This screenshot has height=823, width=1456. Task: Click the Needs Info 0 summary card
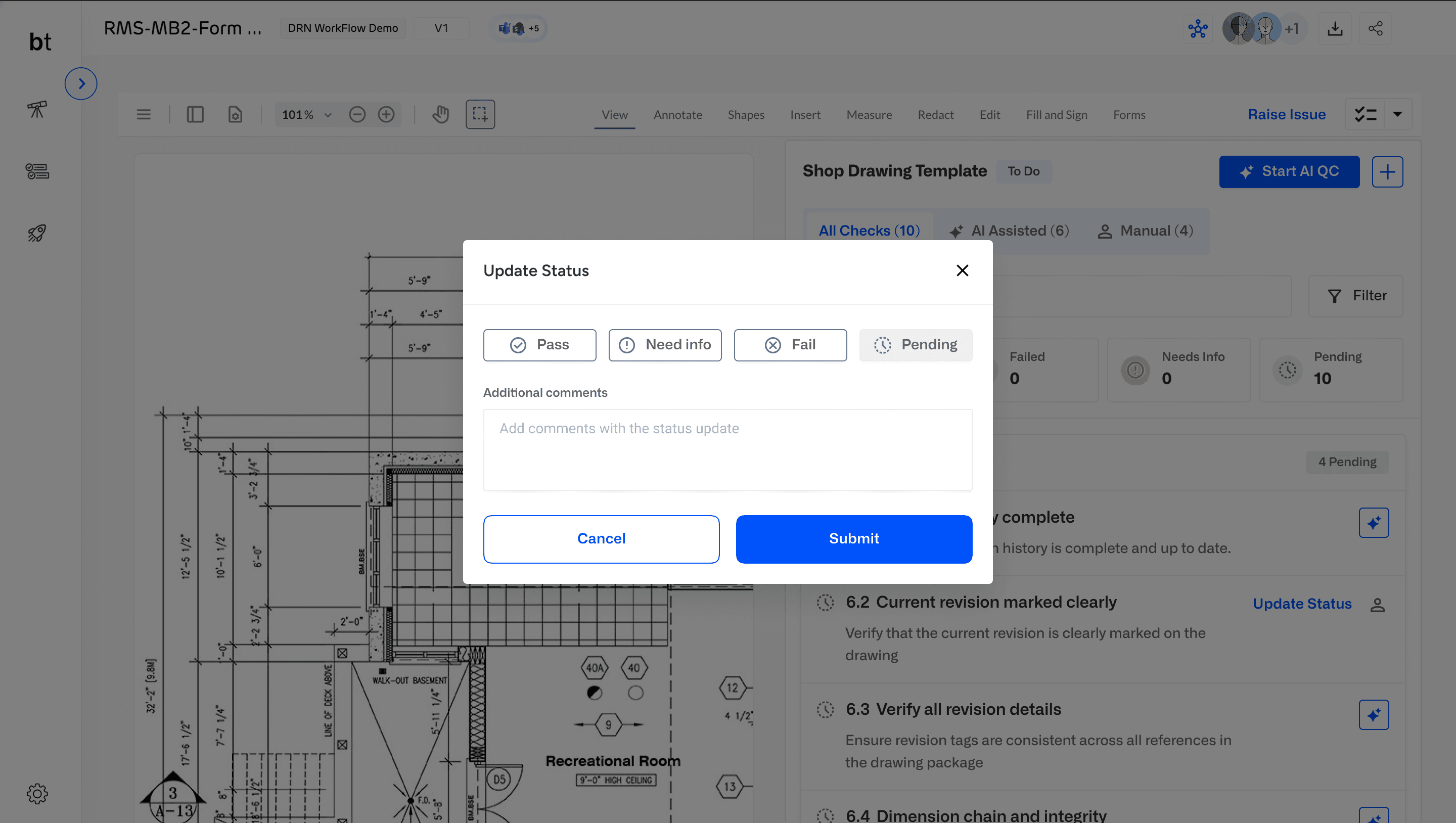(x=1179, y=370)
